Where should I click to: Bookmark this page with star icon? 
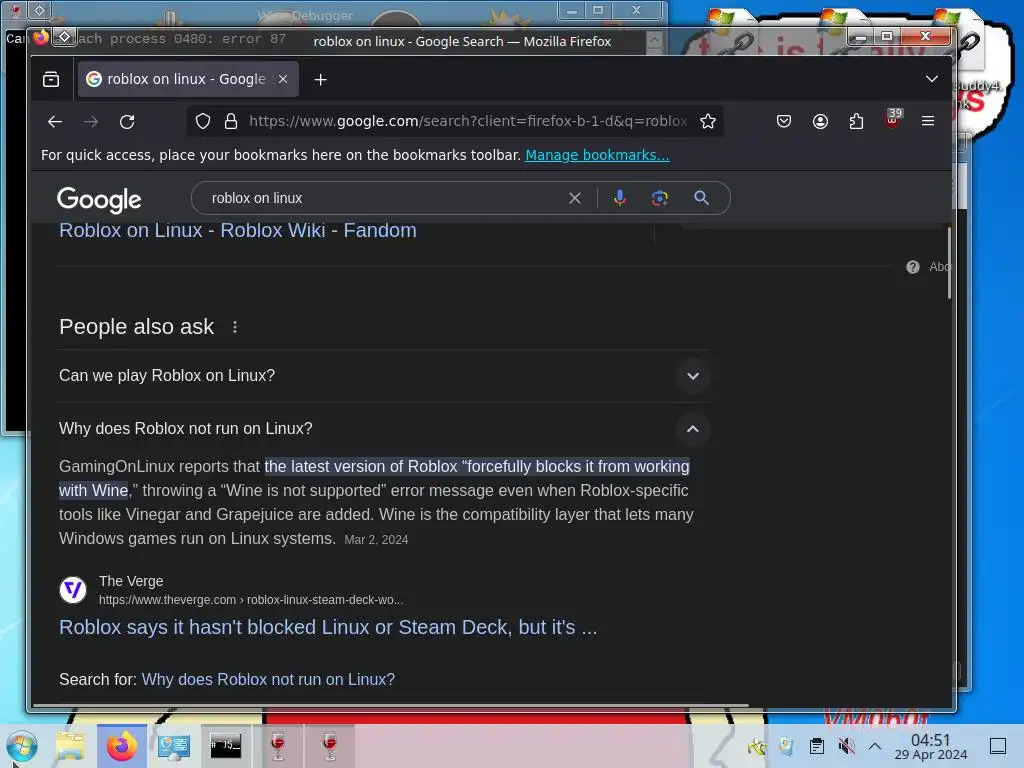click(x=708, y=121)
